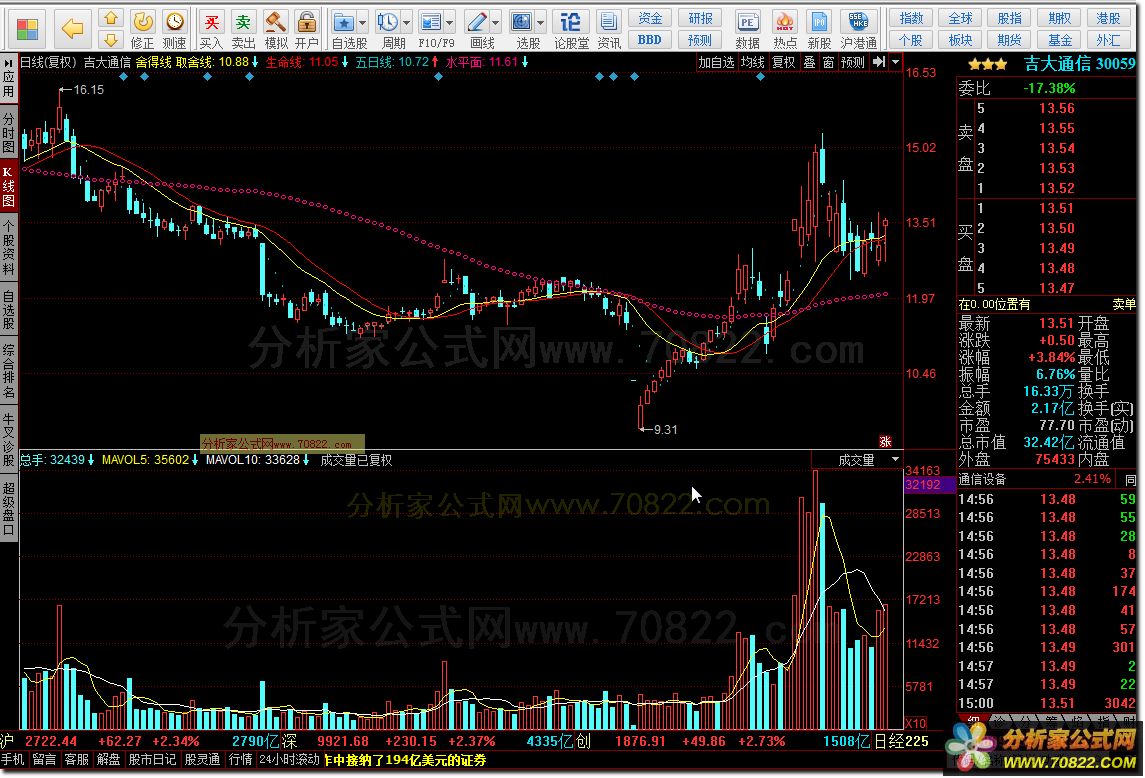Open the 新股 IPO icon
This screenshot has width=1145, height=778.
pyautogui.click(x=819, y=30)
